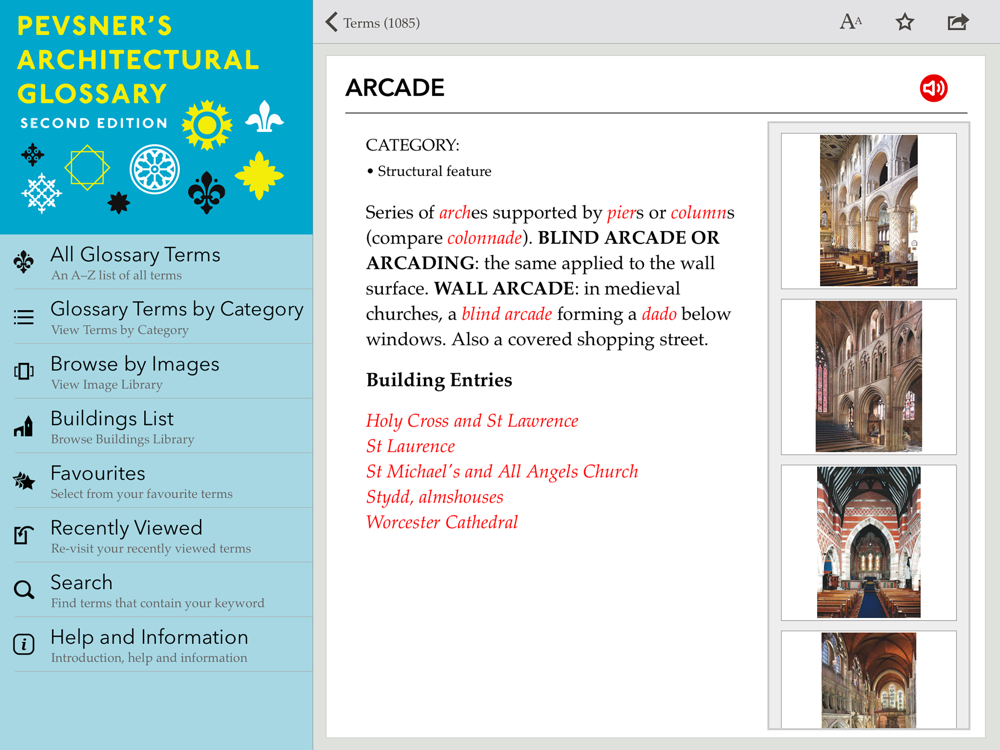Viewport: 1000px width, 750px height.
Task: Open Buildings List
Action: 156,426
